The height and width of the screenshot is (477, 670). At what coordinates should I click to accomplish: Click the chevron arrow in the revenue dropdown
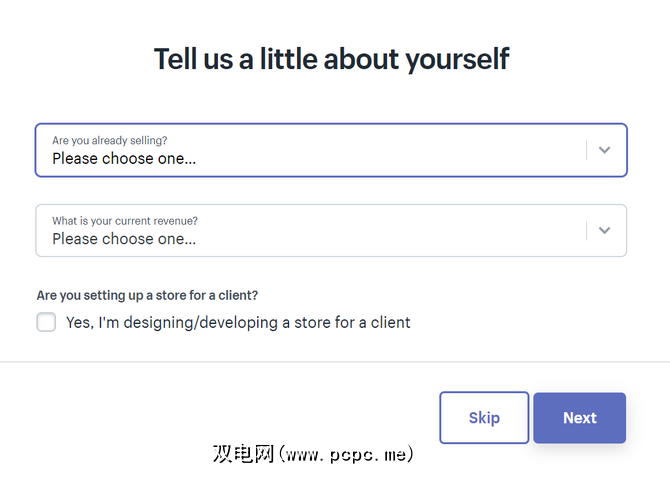pyautogui.click(x=604, y=230)
